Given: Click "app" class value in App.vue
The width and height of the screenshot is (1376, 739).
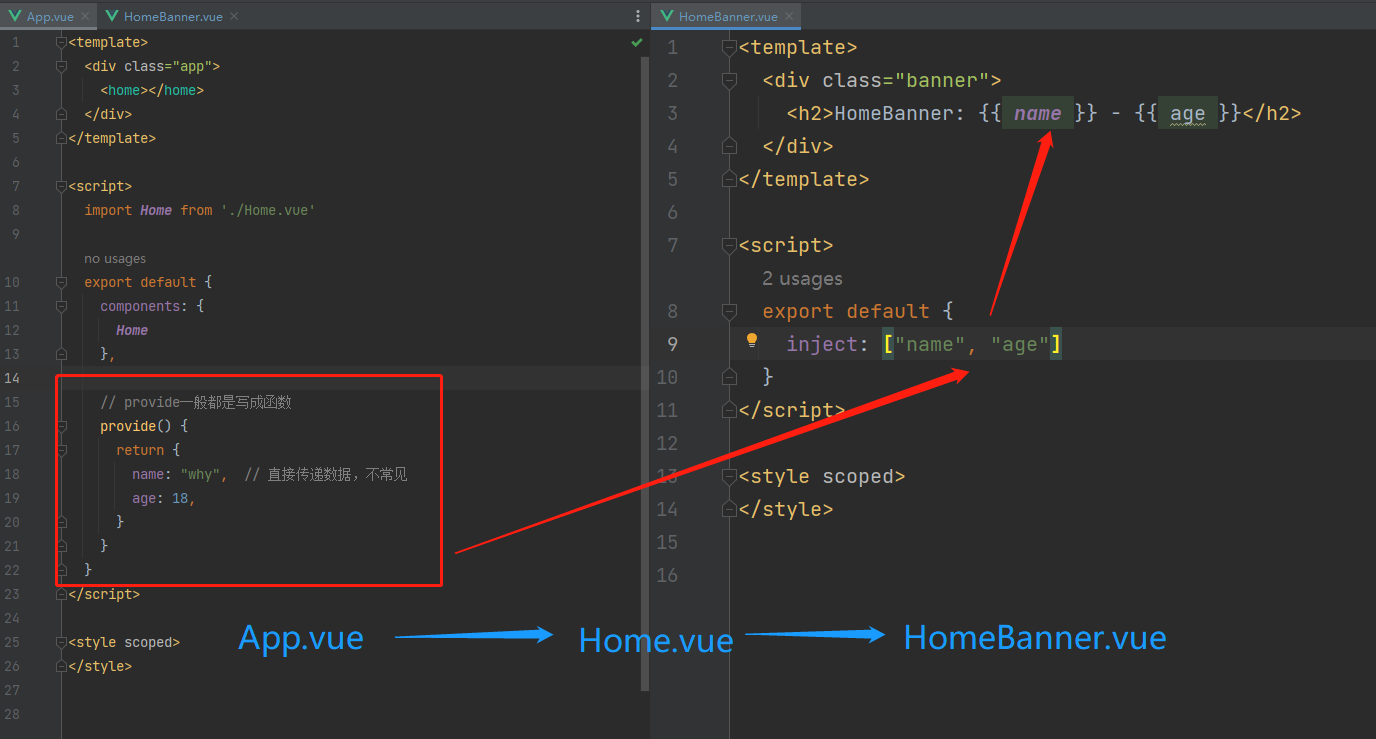Looking at the screenshot, I should 192,66.
